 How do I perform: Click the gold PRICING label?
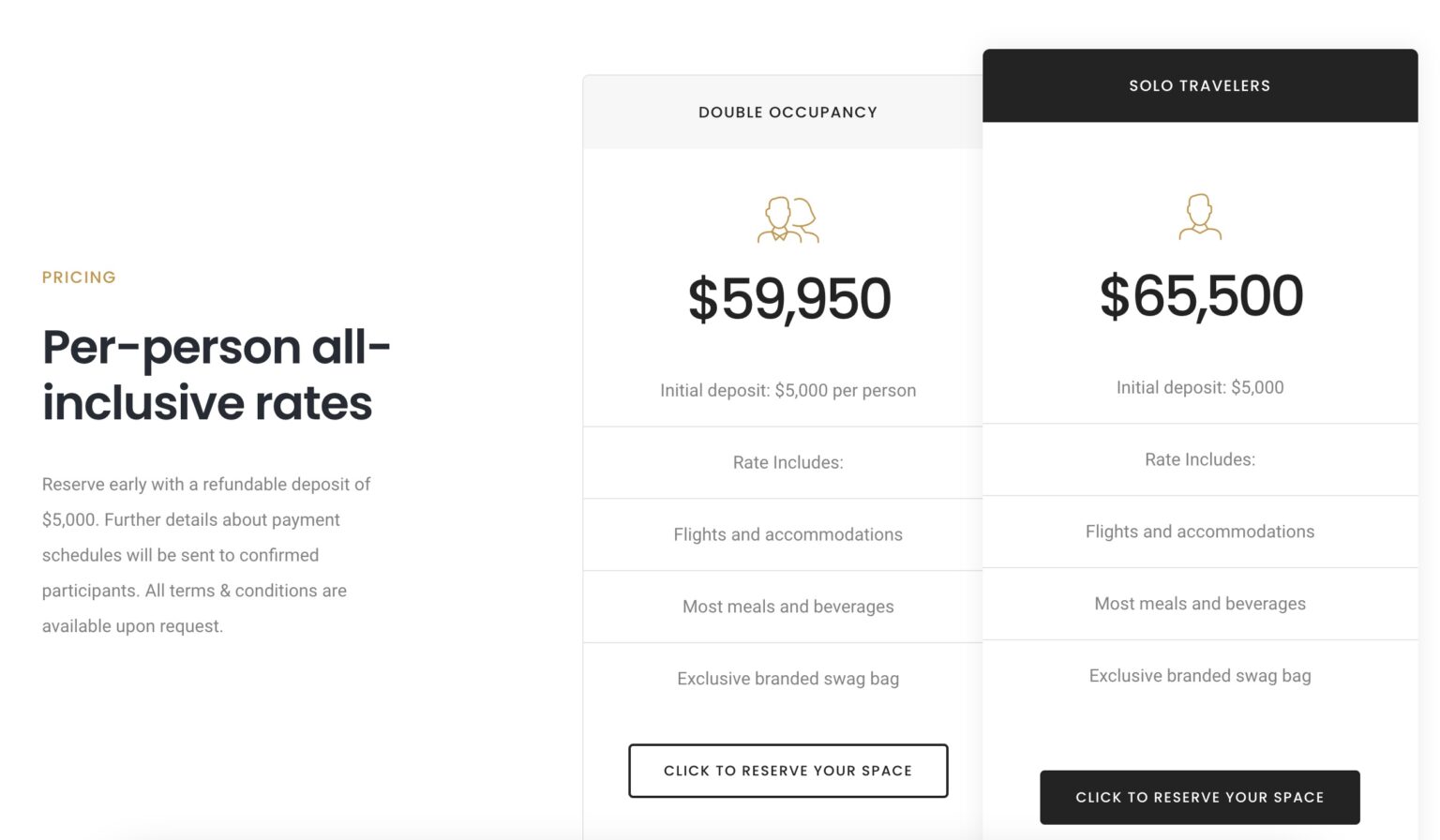(x=79, y=277)
